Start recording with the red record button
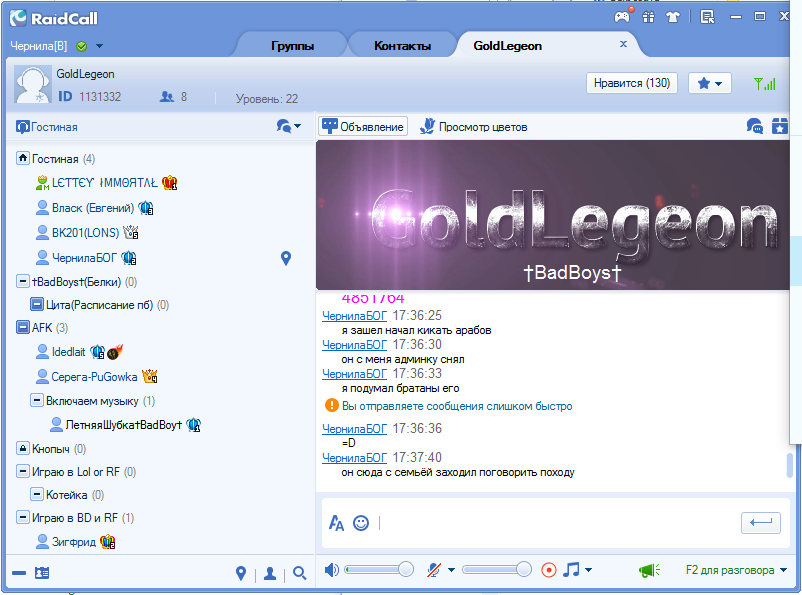The width and height of the screenshot is (802, 595). (x=549, y=569)
